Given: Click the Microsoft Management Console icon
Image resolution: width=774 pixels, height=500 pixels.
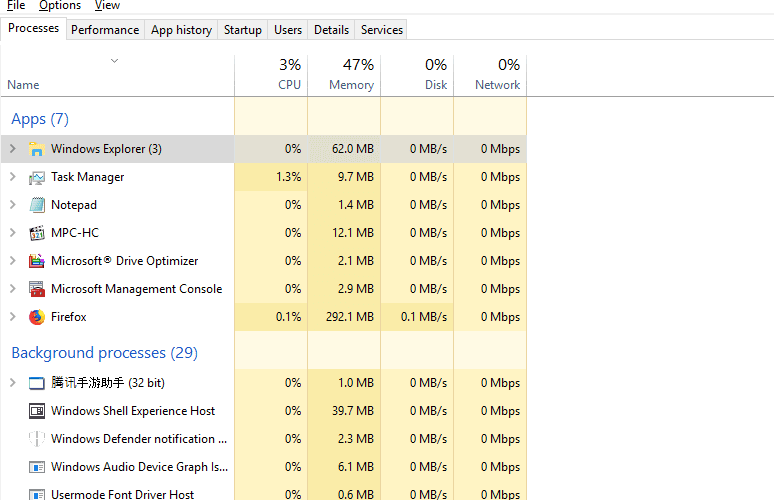Looking at the screenshot, I should point(37,289).
